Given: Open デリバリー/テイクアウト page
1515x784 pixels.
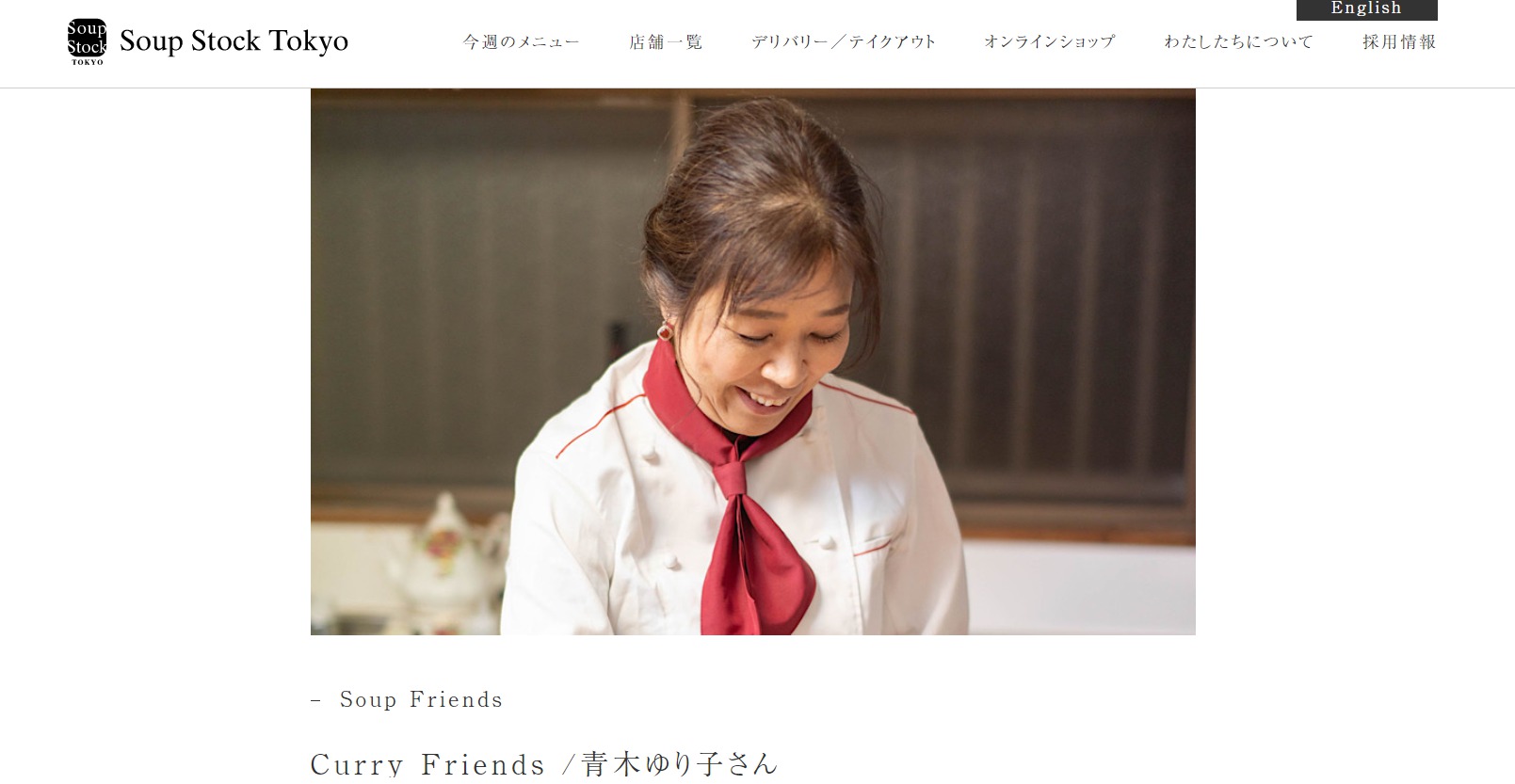Looking at the screenshot, I should point(844,41).
